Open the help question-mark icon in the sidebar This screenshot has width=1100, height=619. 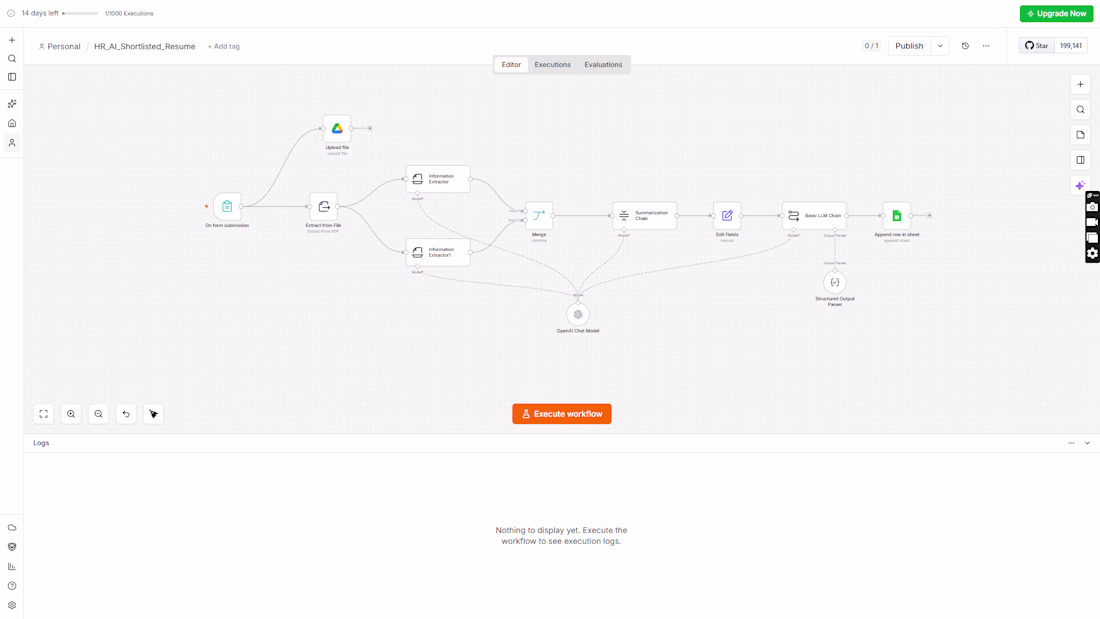pos(12,586)
